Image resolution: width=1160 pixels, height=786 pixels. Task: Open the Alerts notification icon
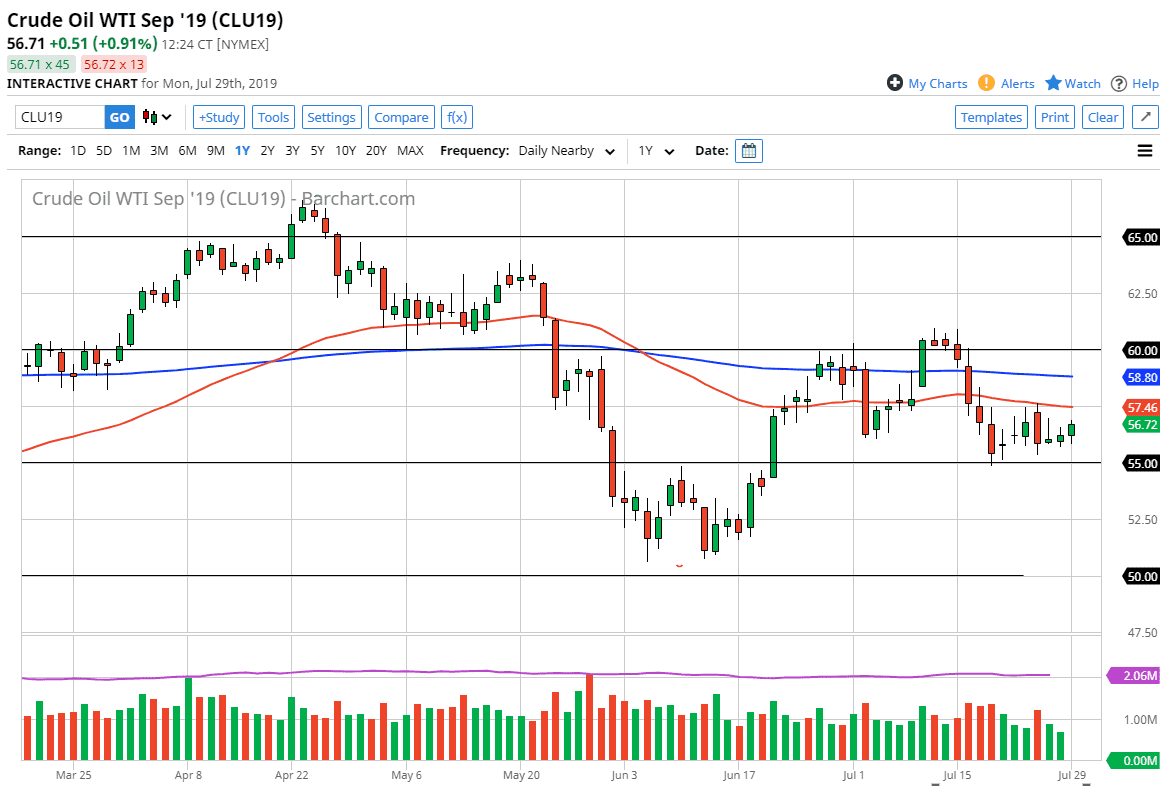(985, 84)
